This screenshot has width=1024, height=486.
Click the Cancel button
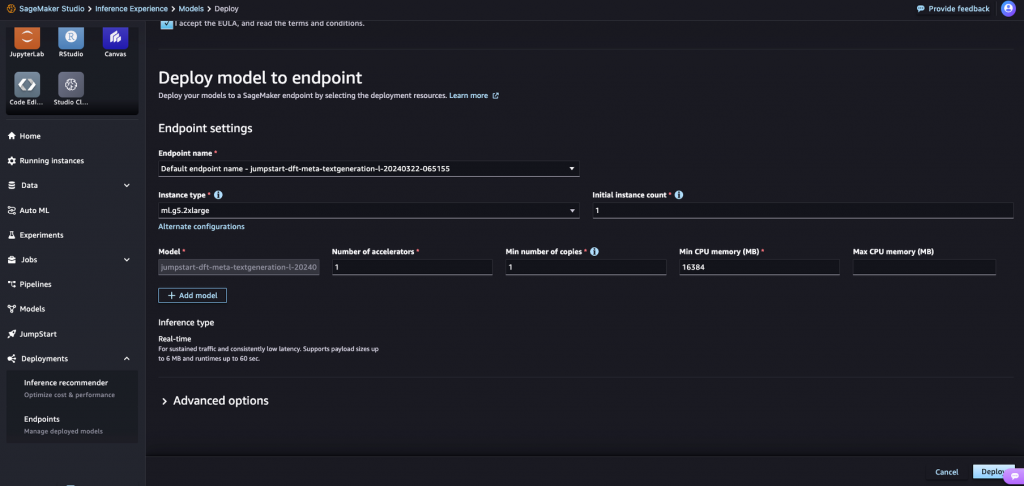coord(946,472)
